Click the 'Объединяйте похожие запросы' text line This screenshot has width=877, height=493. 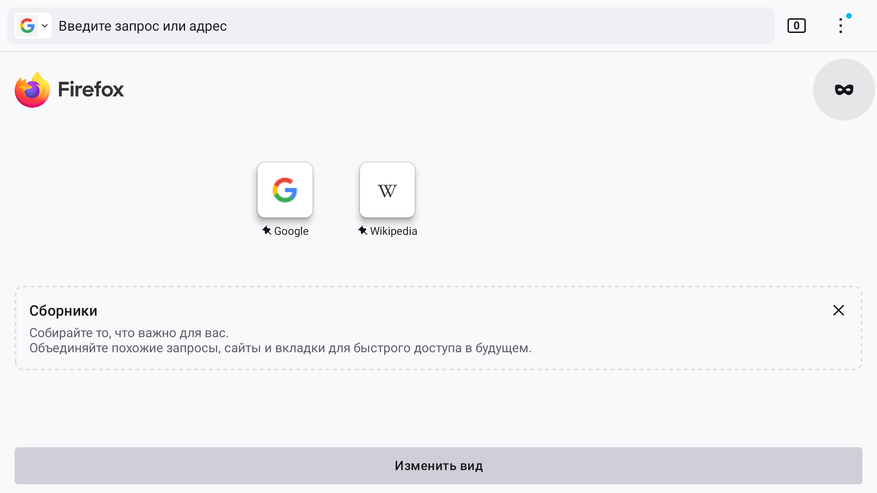tap(280, 349)
